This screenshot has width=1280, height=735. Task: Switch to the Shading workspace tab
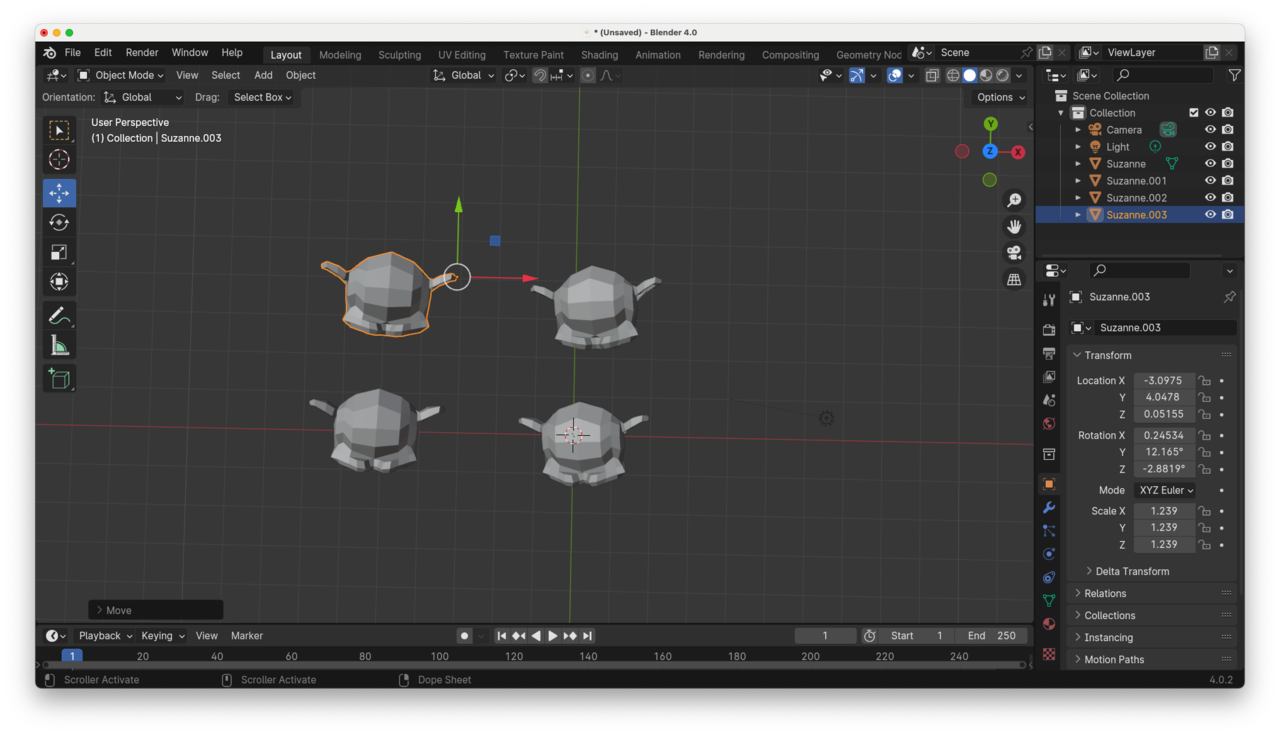599,55
